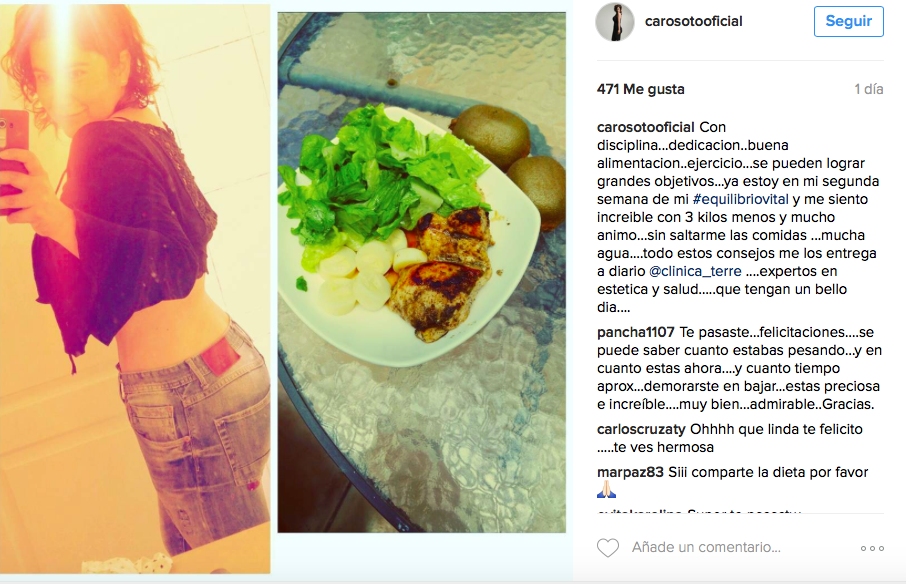View the 471 Me gusta likes list
This screenshot has height=584, width=906.
tap(640, 89)
